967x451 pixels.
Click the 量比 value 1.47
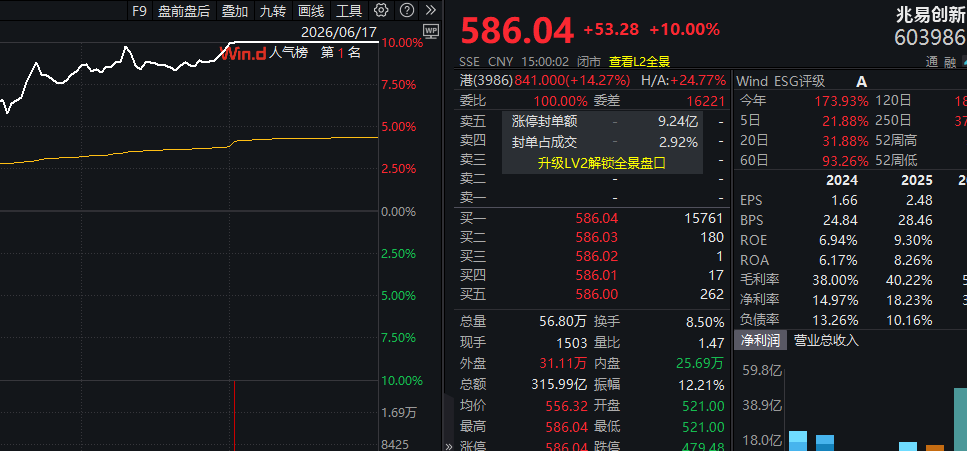[x=712, y=342]
